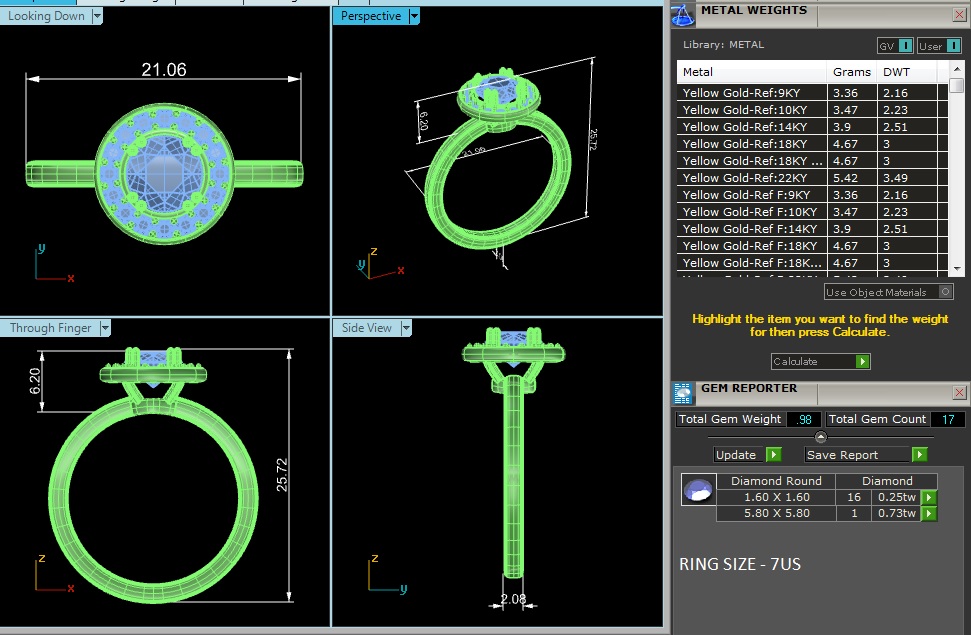Viewport: 971px width, 635px height.
Task: Expand the Through Finger viewport menu
Action: click(104, 328)
